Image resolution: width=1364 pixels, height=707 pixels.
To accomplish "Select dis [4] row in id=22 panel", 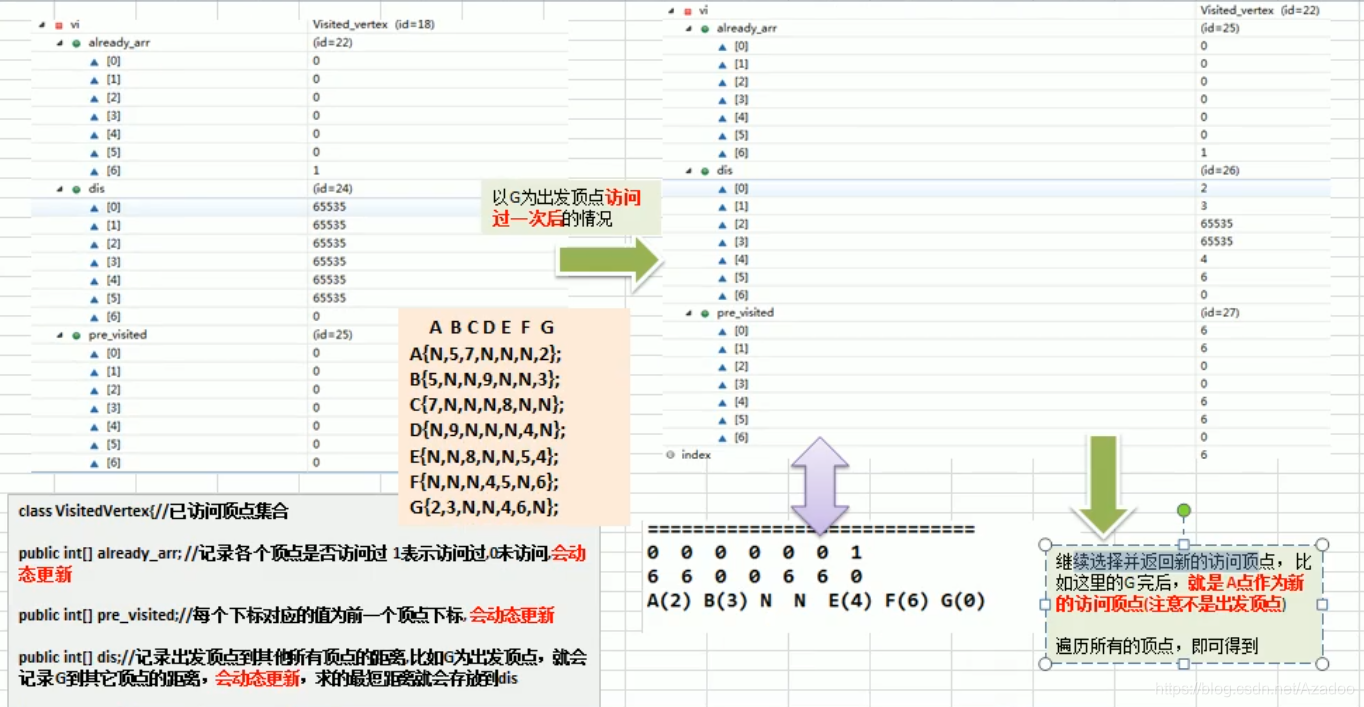I will point(996,259).
